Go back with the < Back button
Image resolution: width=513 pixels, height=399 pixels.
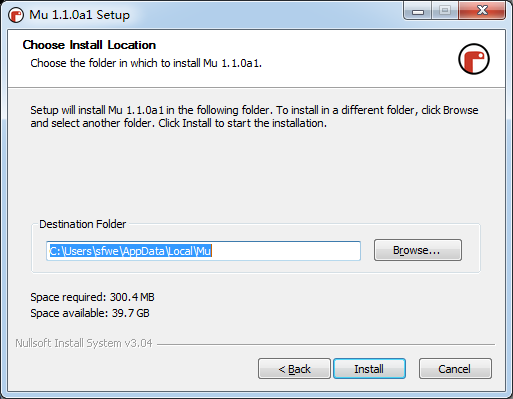(x=294, y=369)
